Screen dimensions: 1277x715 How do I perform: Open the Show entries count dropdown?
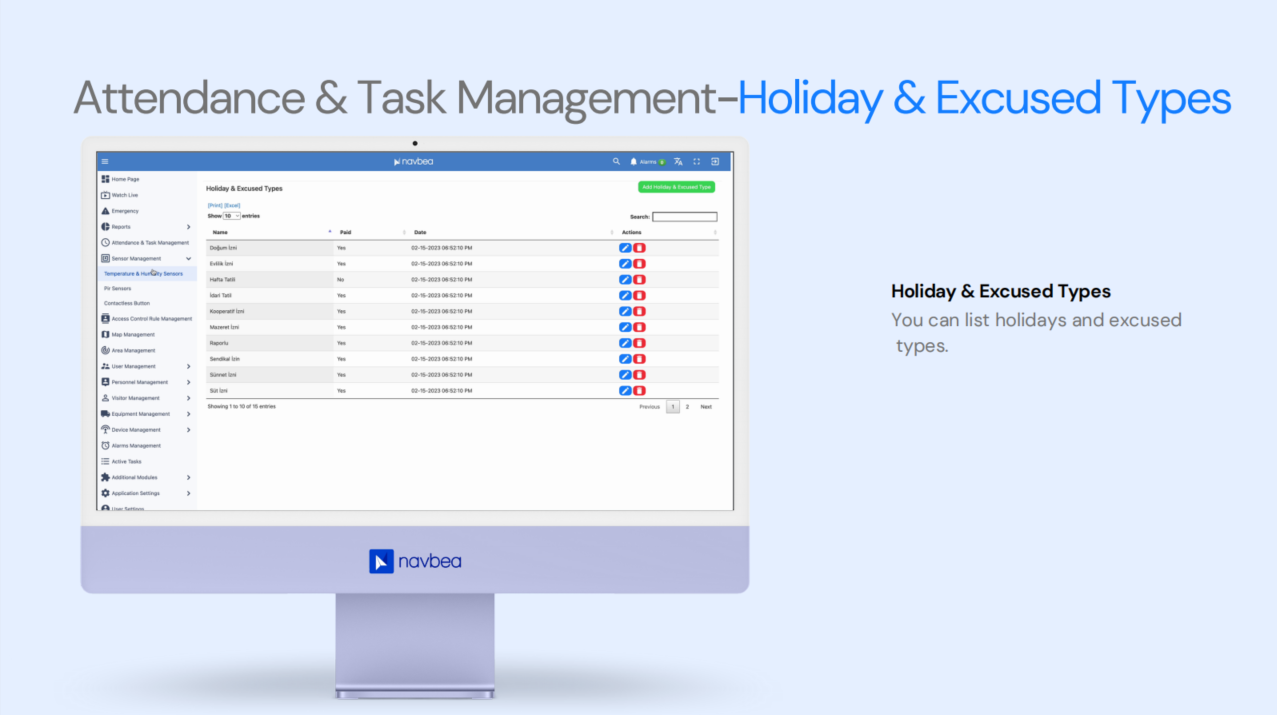[231, 216]
